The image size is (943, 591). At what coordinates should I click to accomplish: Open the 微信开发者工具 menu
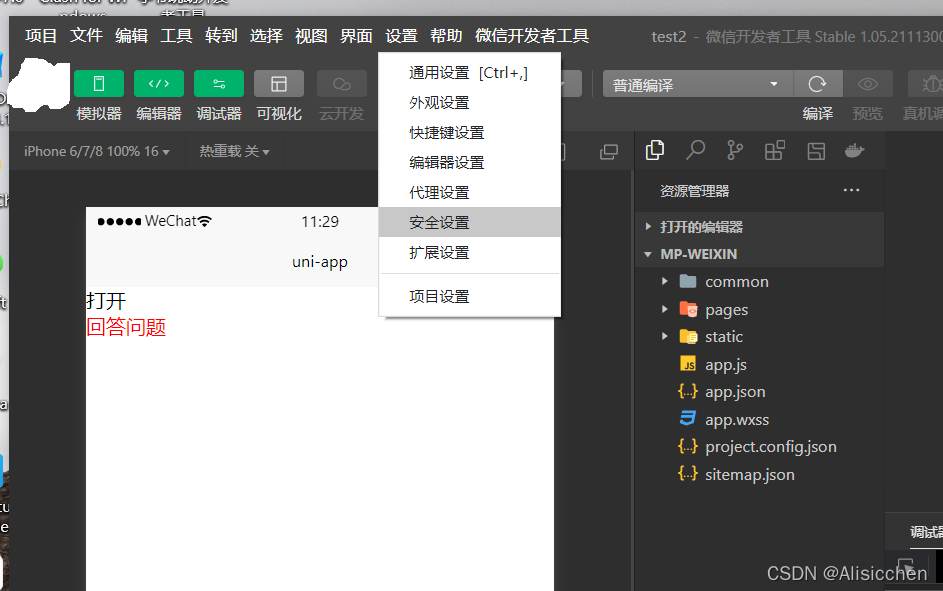pyautogui.click(x=532, y=36)
